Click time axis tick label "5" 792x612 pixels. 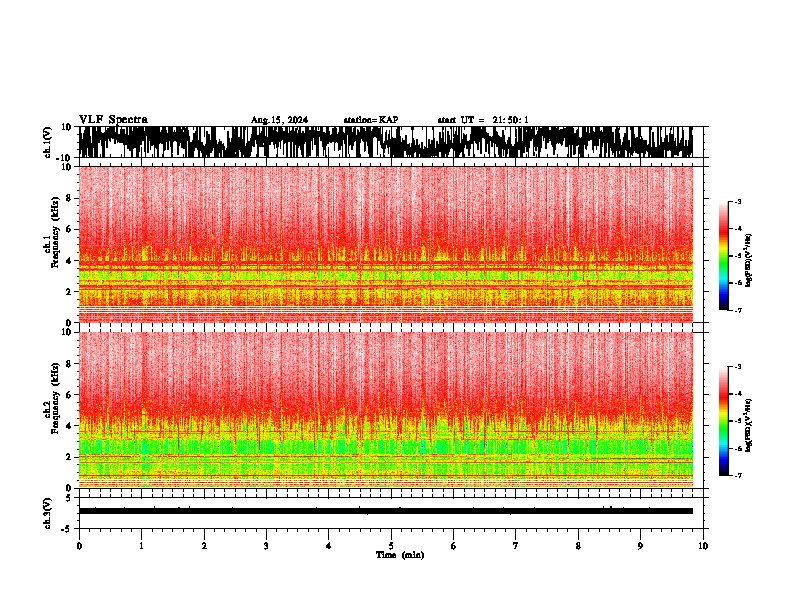pos(391,546)
